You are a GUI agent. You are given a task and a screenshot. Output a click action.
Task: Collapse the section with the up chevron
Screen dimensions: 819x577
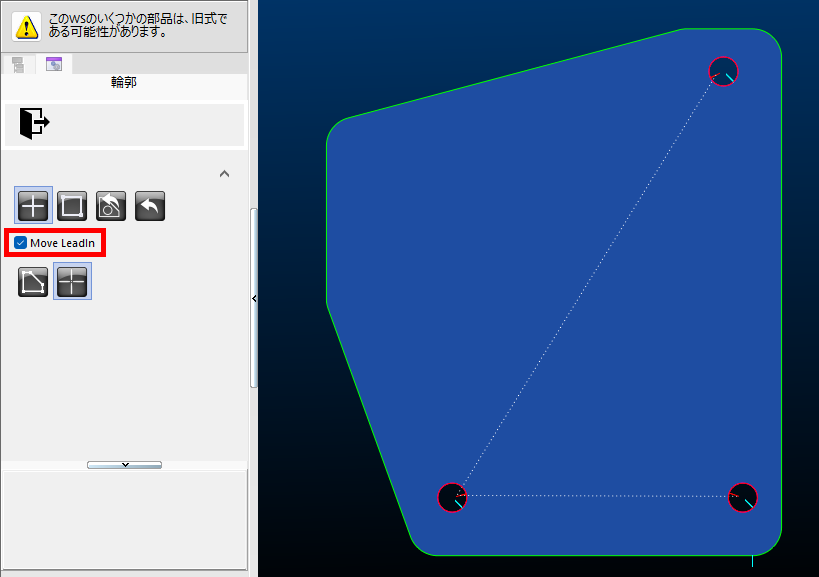(x=225, y=174)
